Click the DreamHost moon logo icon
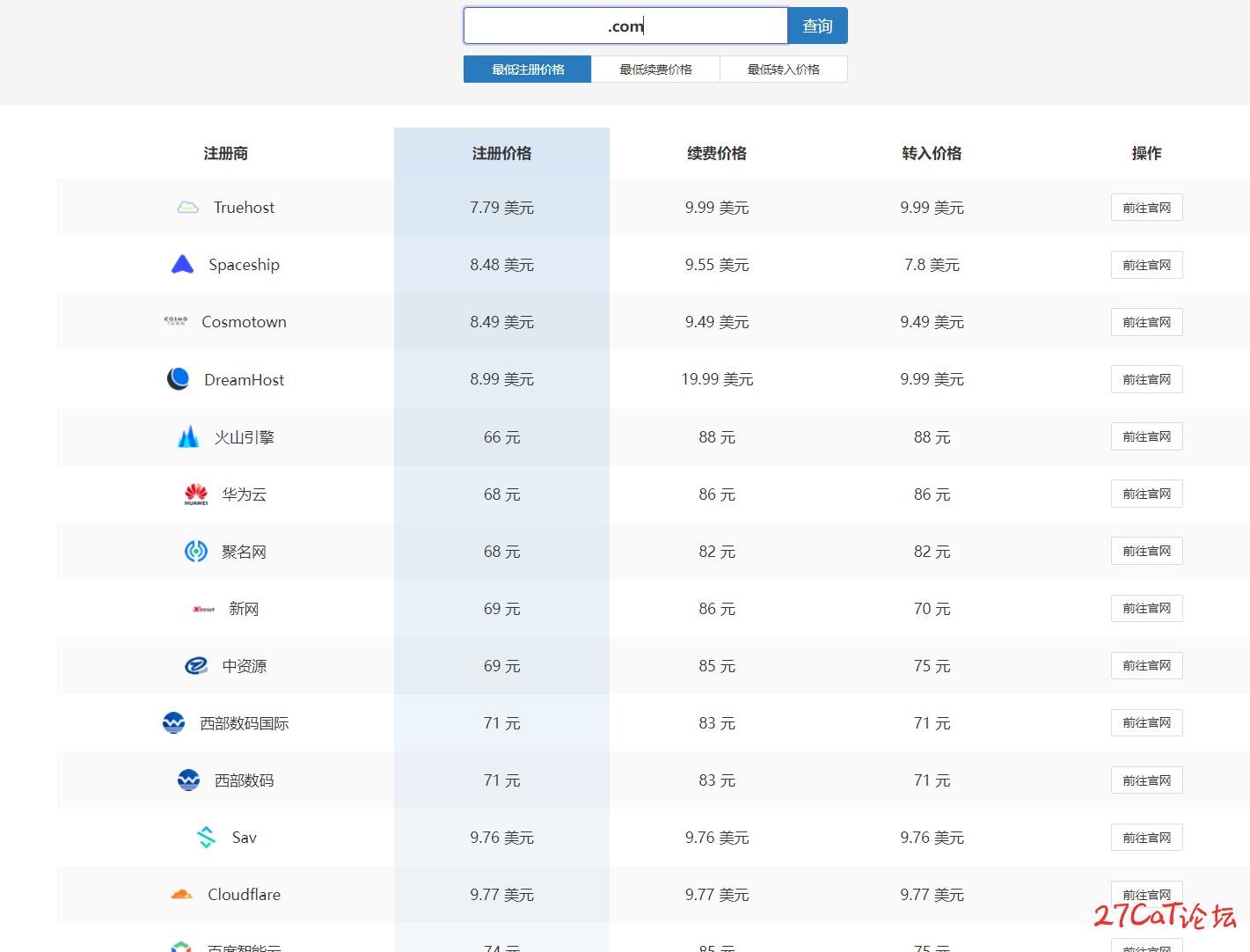1250x952 pixels. (178, 378)
